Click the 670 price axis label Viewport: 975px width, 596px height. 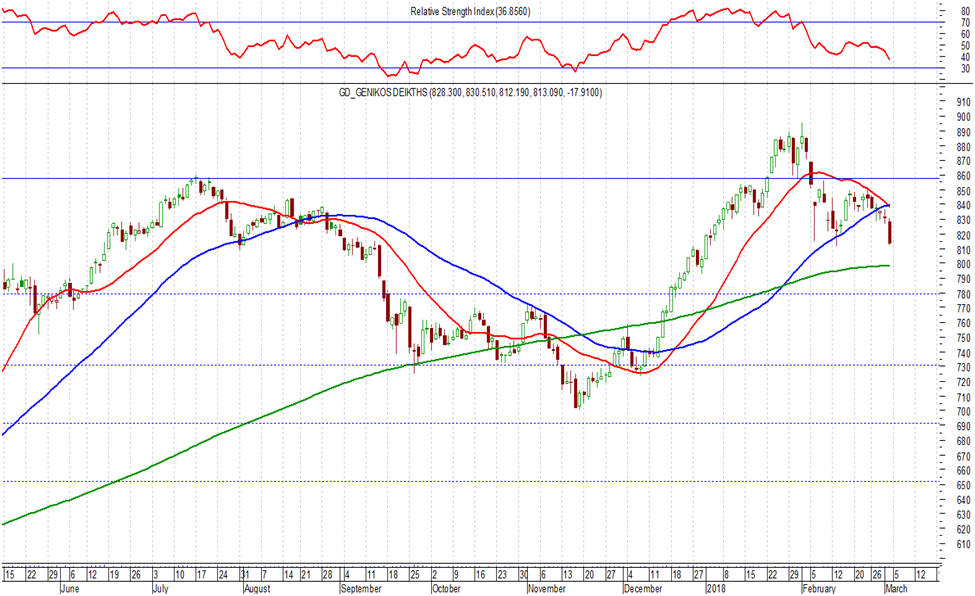[x=963, y=456]
